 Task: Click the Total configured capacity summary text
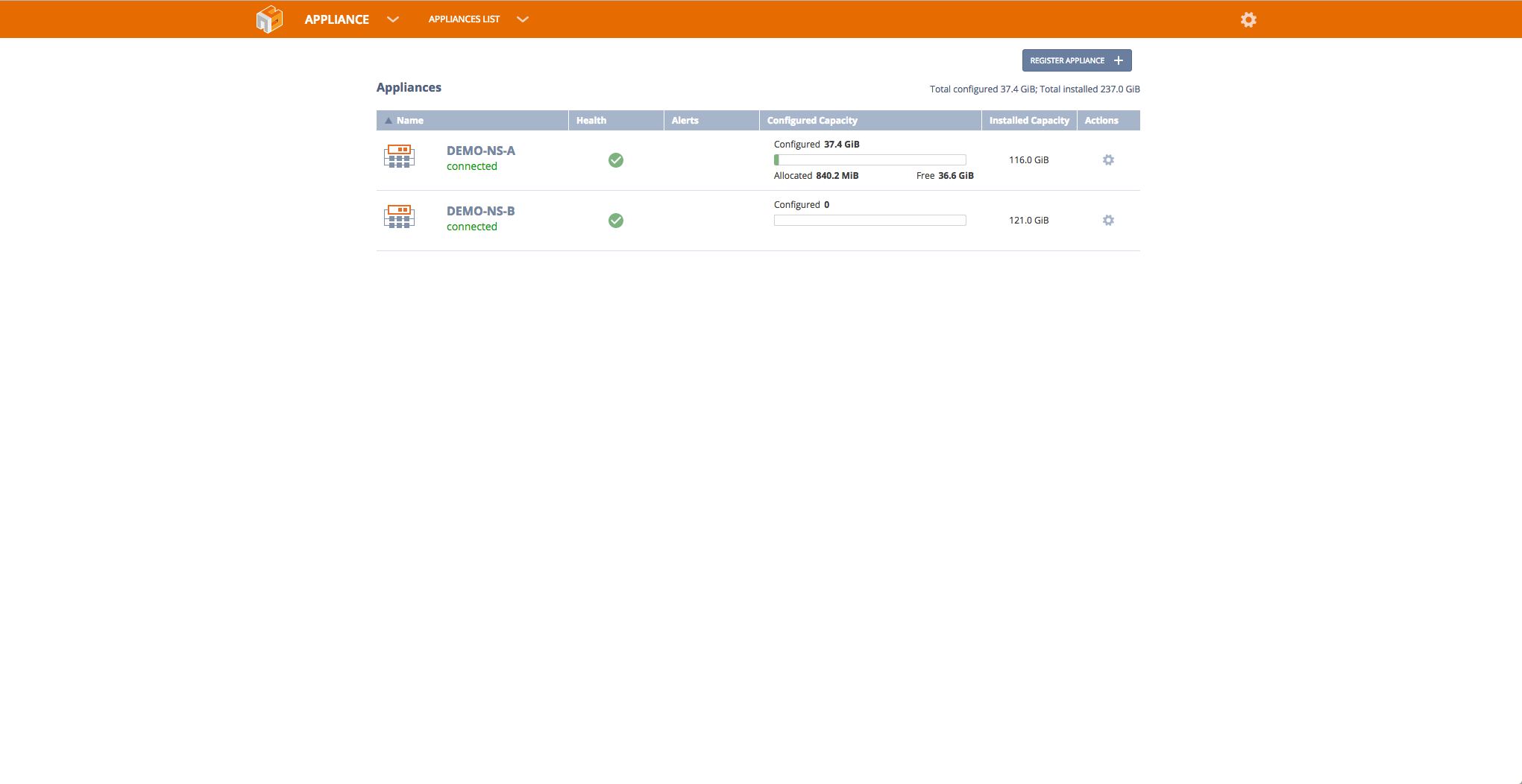click(x=1034, y=89)
